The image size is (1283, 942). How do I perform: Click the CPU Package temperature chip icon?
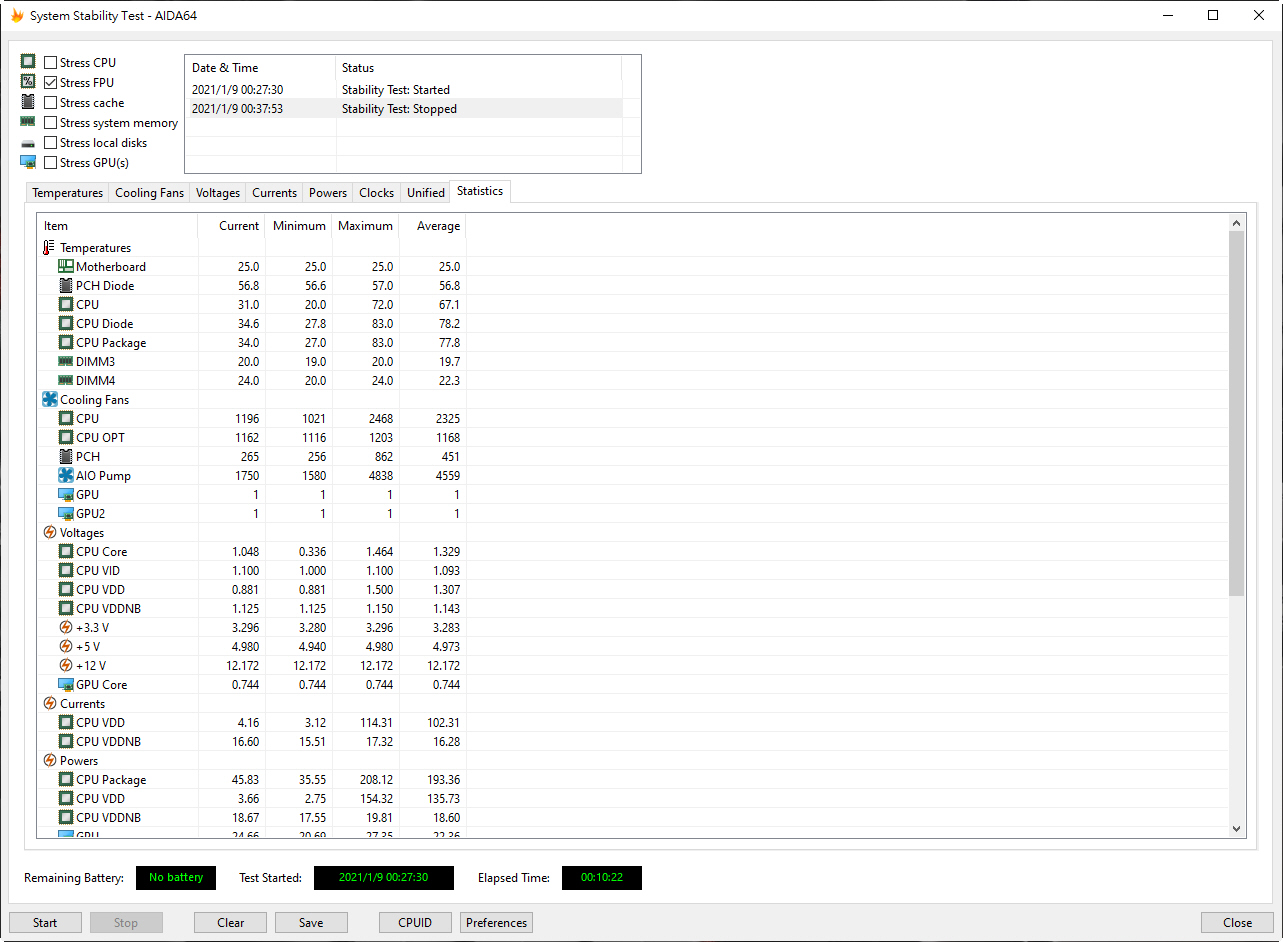[x=66, y=342]
